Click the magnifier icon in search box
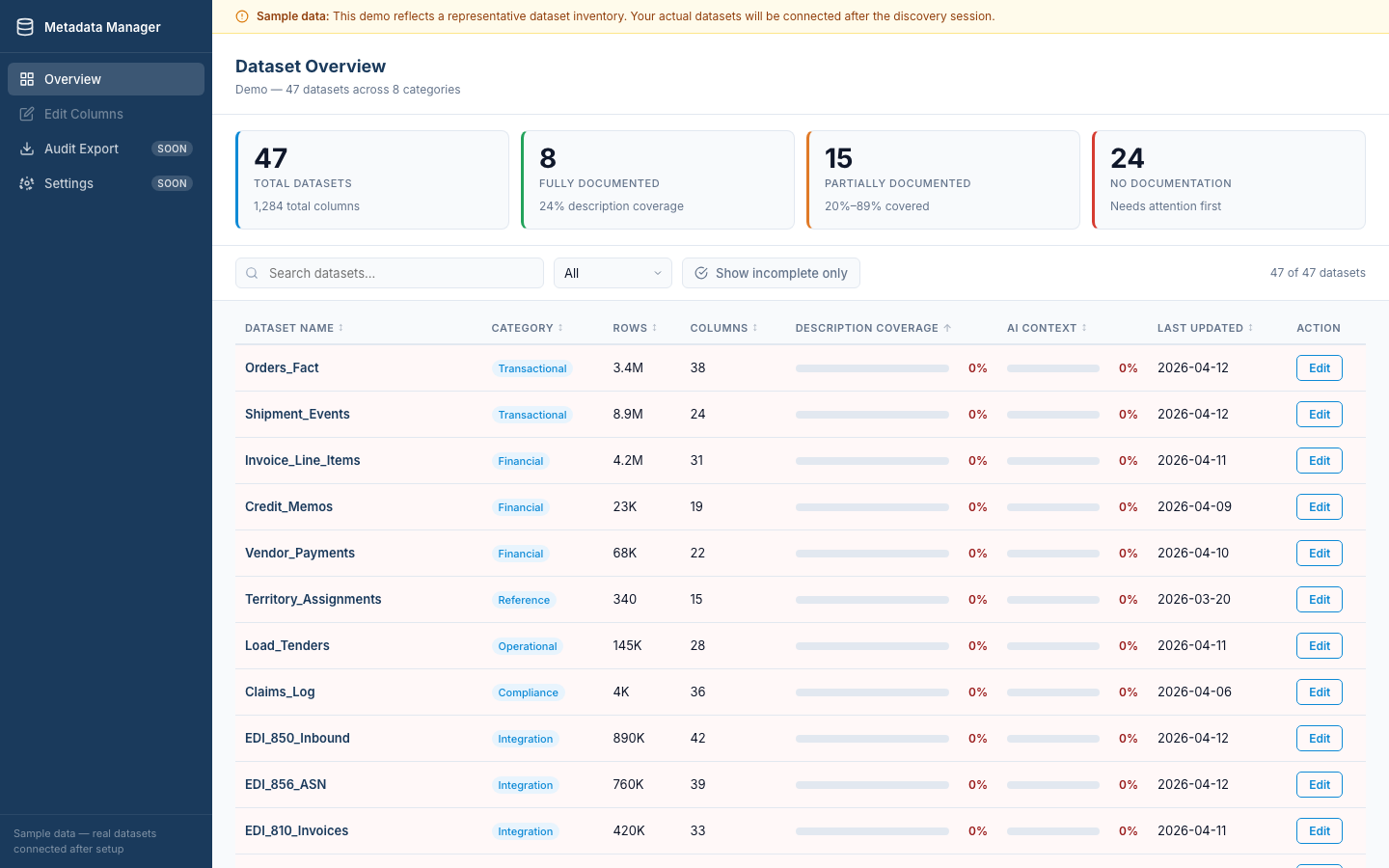Image resolution: width=1389 pixels, height=868 pixels. pyautogui.click(x=252, y=273)
